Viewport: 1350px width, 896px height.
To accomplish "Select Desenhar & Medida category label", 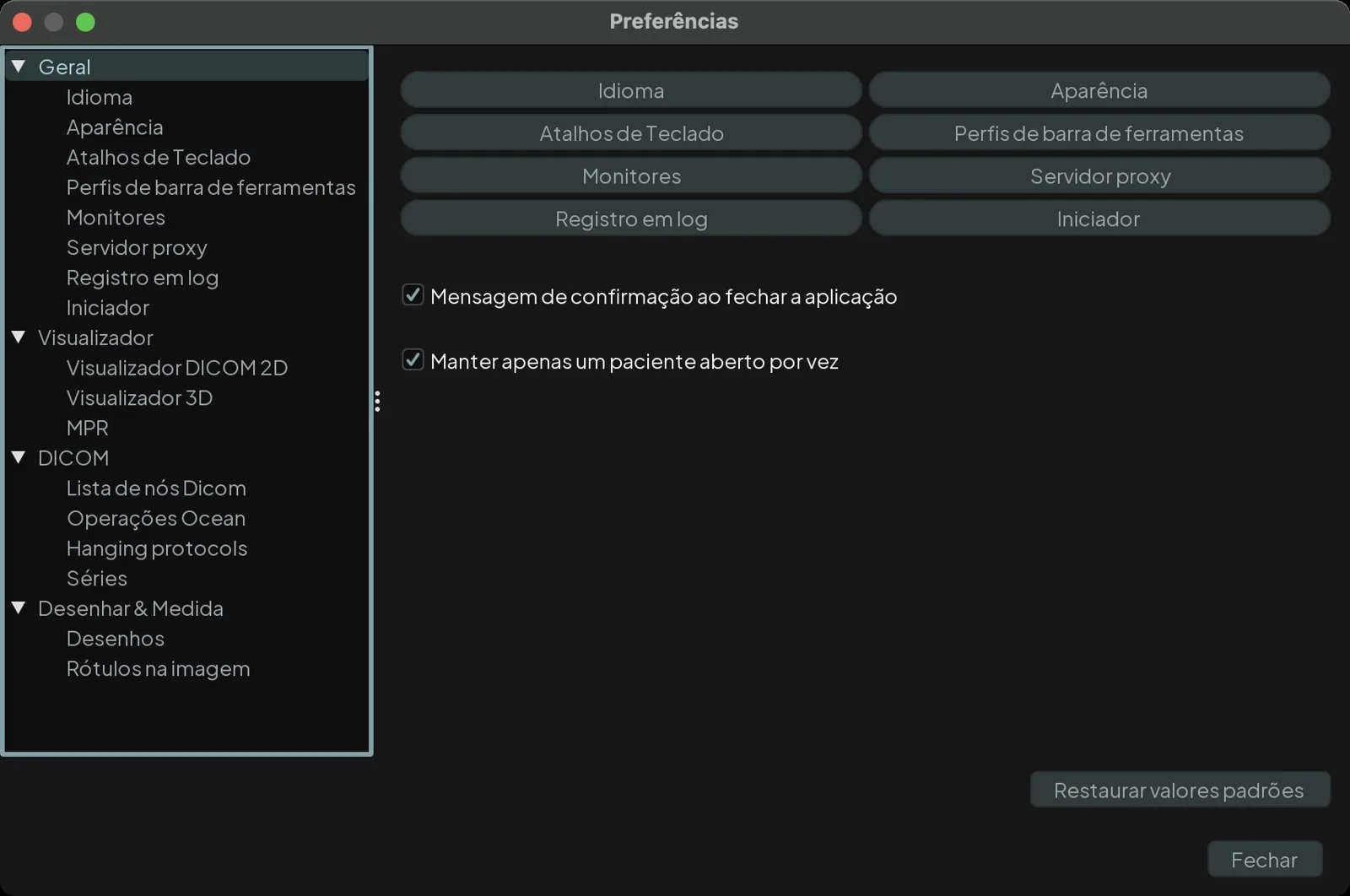I will point(131,608).
